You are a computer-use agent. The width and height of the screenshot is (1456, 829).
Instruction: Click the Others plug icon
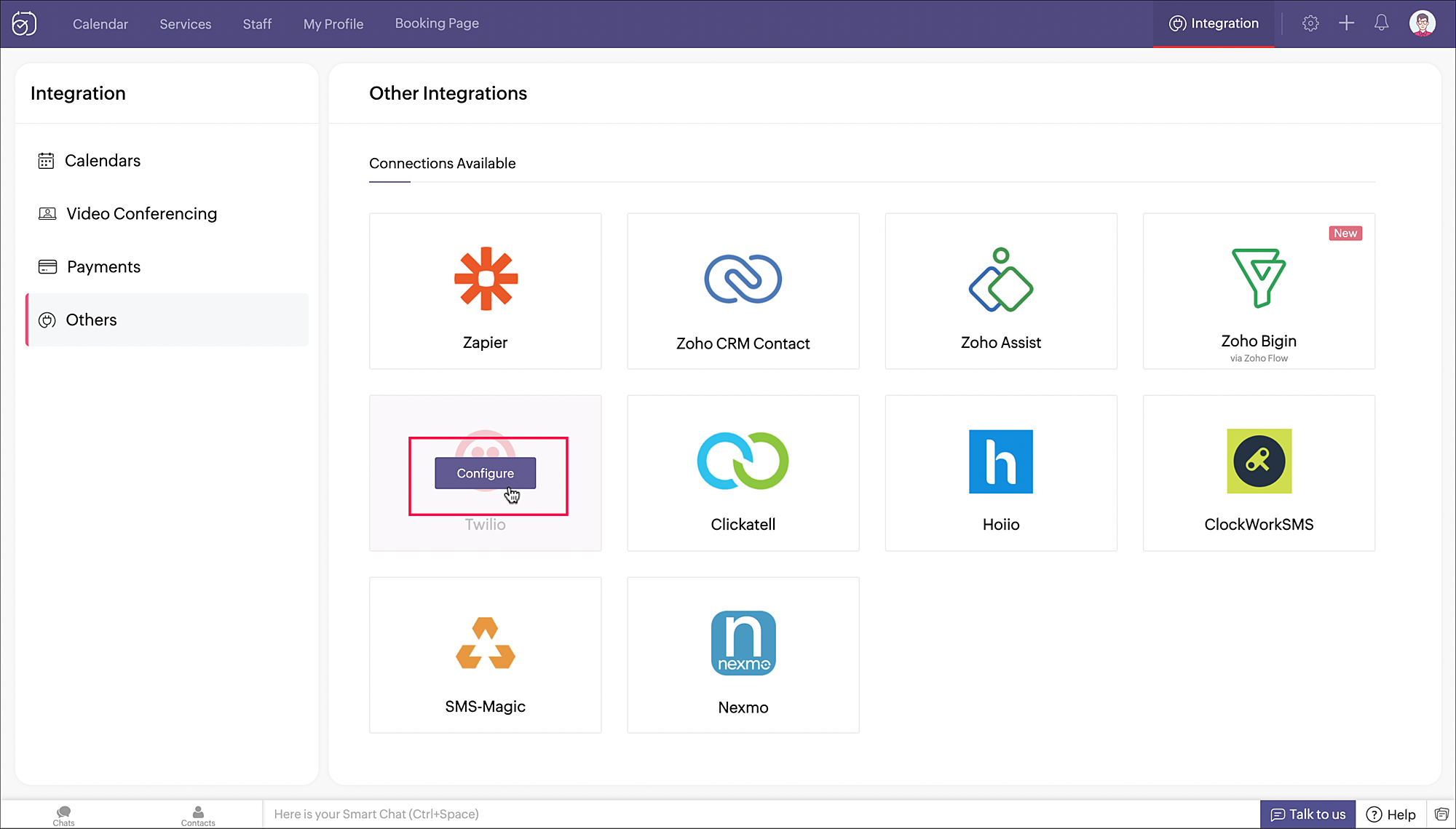47,320
